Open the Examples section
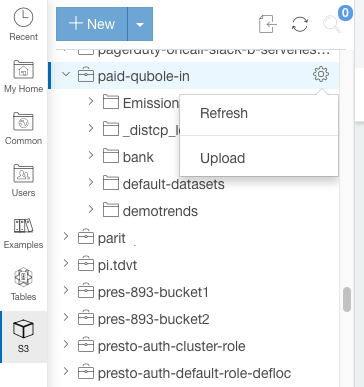364x387 pixels. (23, 233)
